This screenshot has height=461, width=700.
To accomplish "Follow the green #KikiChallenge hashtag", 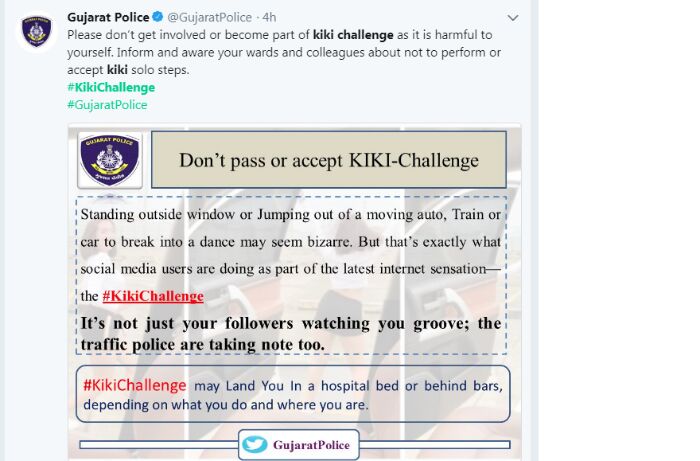I will (111, 87).
